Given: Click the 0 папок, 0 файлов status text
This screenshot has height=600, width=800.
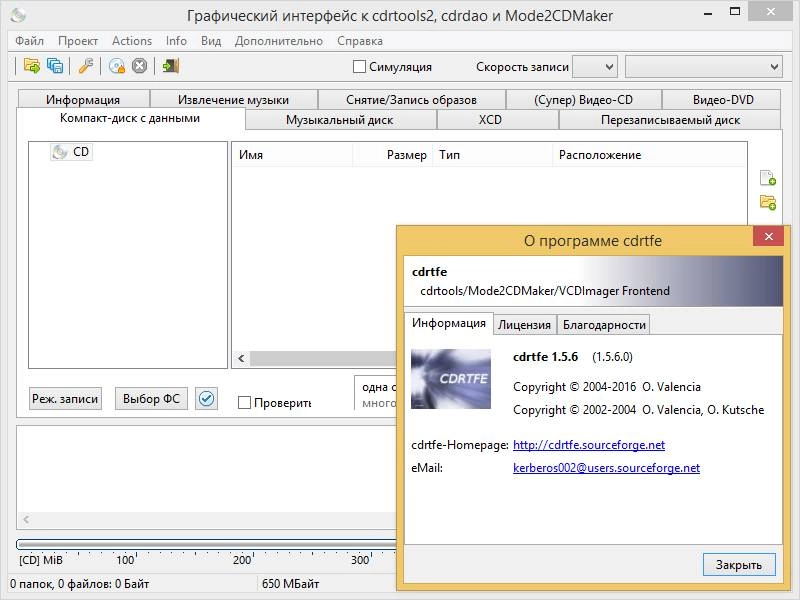Looking at the screenshot, I should (x=80, y=584).
